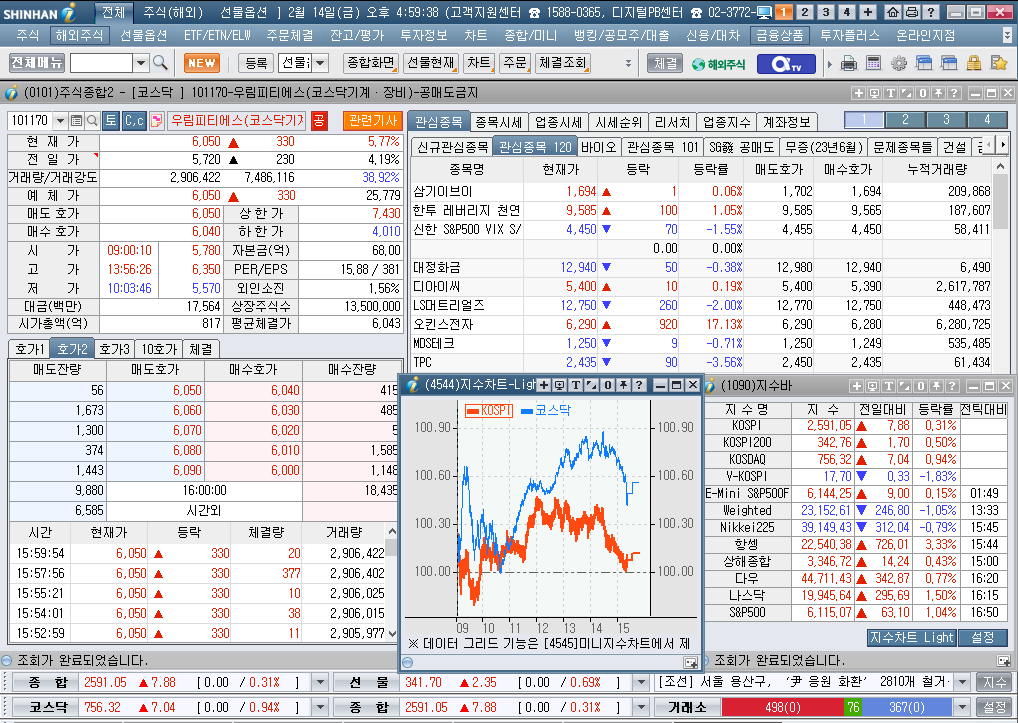Screen dimensions: 1018x723
Task: Click the star favorites icon in toolbar
Action: [999, 63]
